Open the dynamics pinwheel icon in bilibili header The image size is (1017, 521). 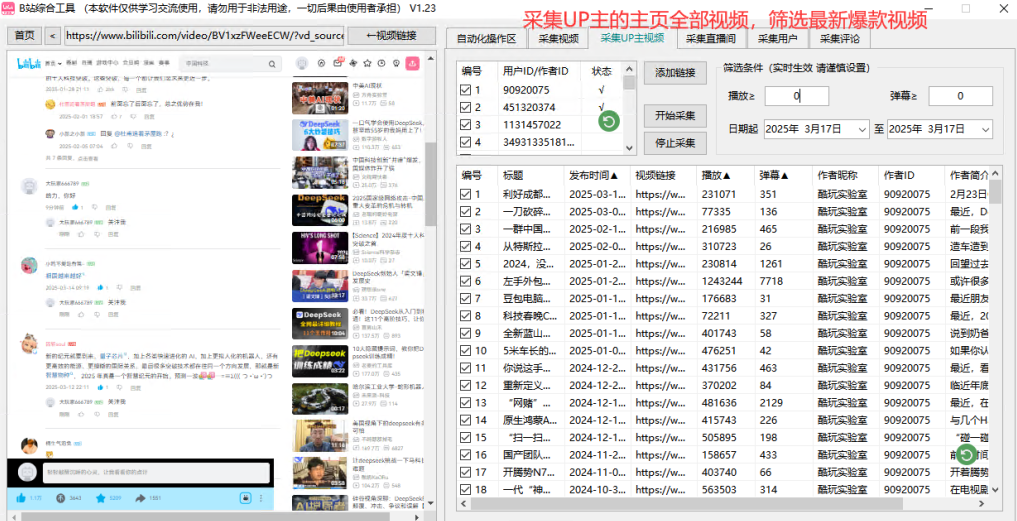(x=353, y=64)
